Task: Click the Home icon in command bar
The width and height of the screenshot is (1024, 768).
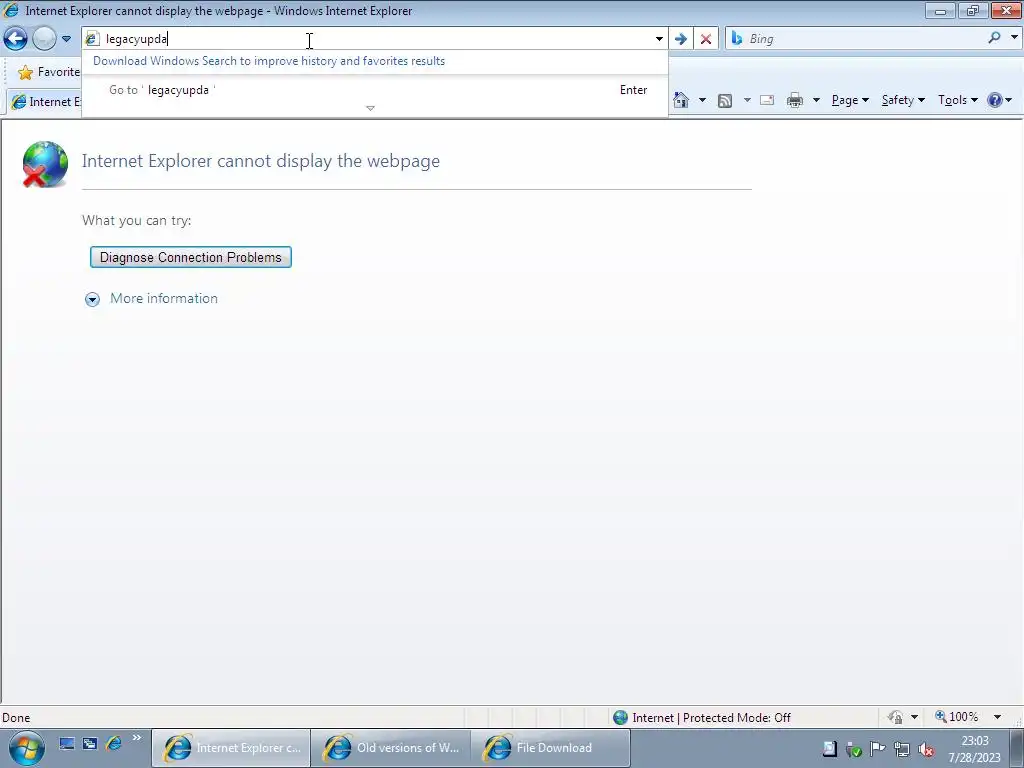Action: [681, 100]
